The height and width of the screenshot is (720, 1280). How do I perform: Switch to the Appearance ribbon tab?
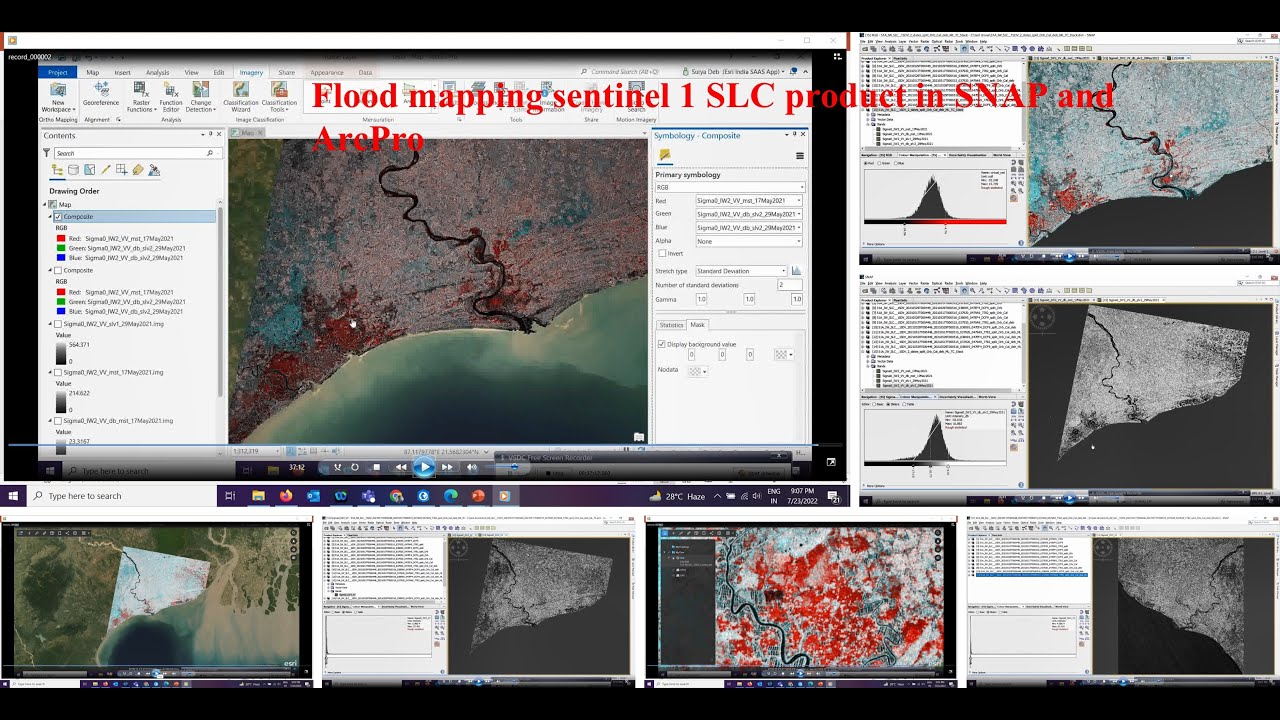[327, 72]
